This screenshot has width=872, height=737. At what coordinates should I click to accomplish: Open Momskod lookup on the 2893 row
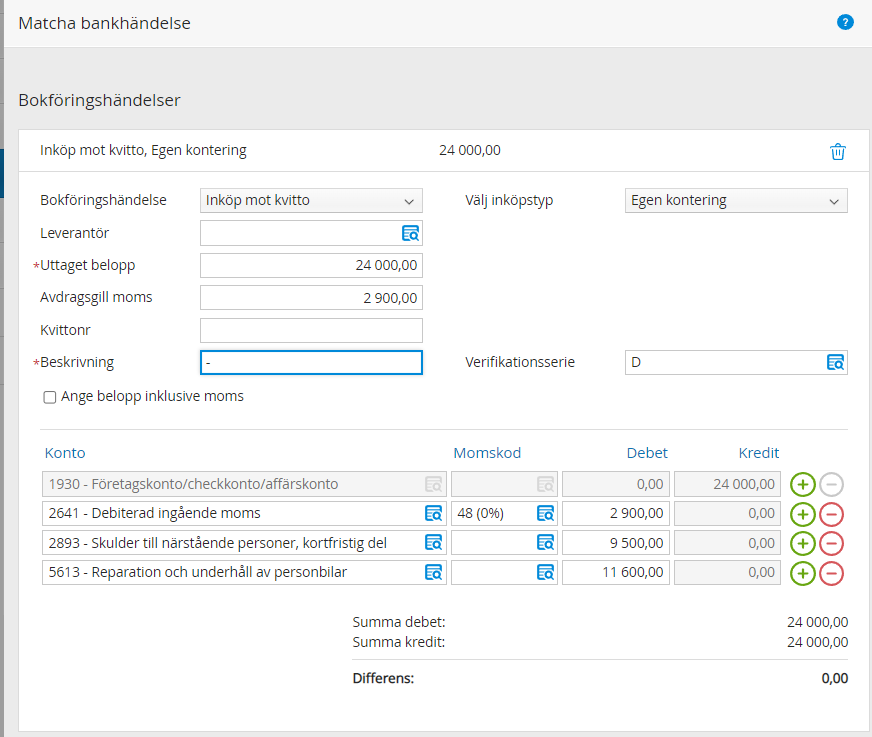pyautogui.click(x=546, y=543)
